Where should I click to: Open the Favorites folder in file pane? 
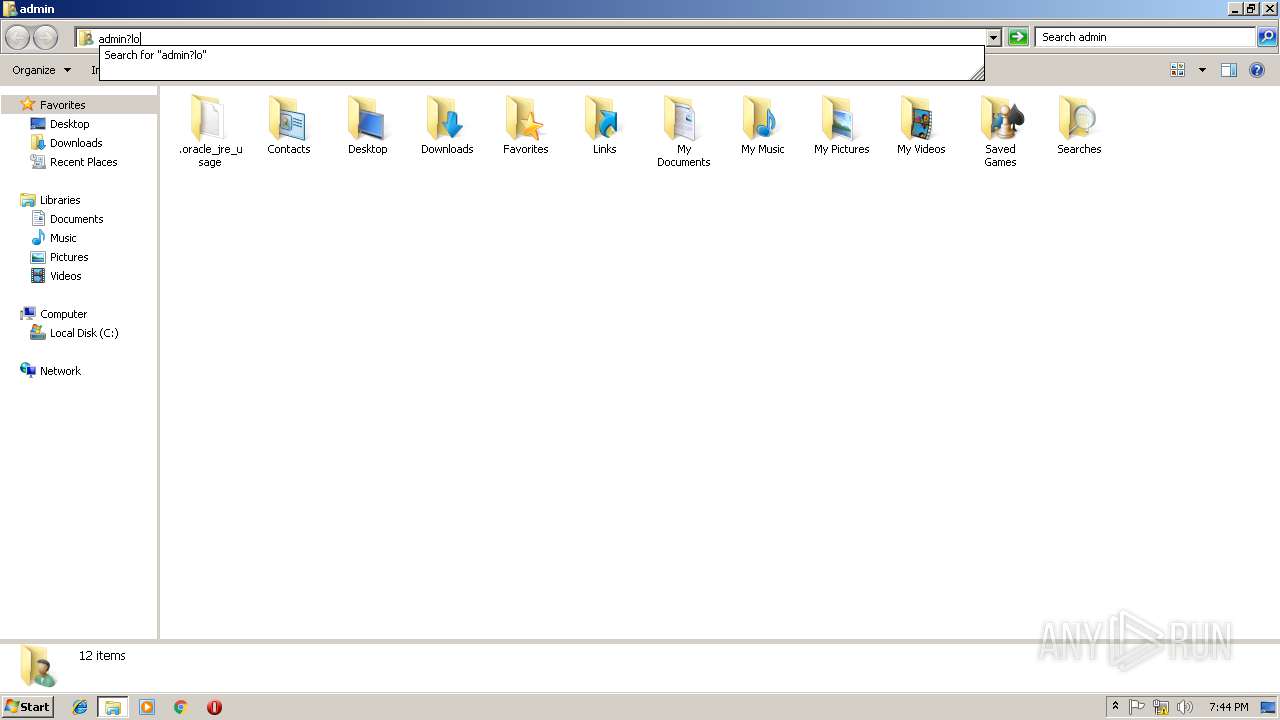click(526, 125)
